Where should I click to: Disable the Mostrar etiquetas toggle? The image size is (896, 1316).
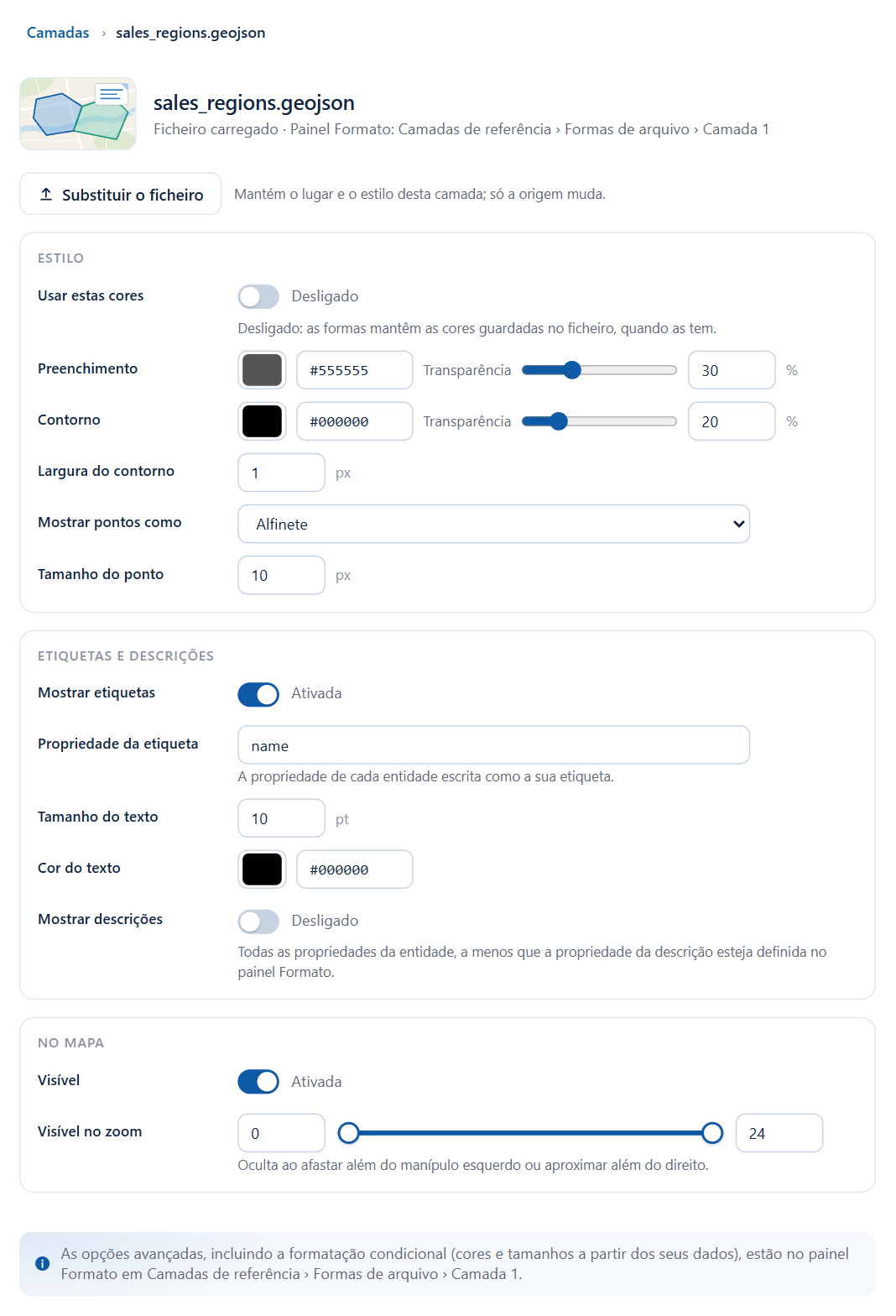[258, 694]
